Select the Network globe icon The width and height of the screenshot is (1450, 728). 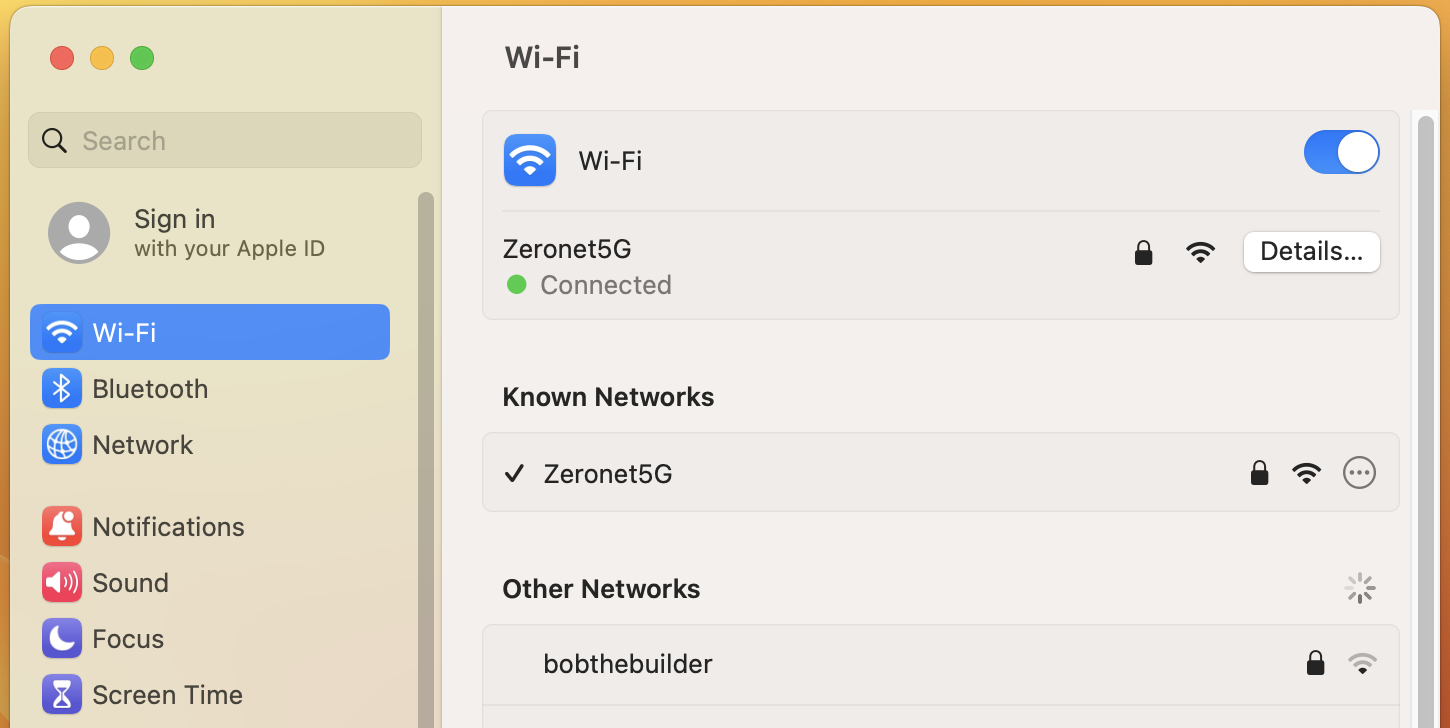(x=62, y=445)
